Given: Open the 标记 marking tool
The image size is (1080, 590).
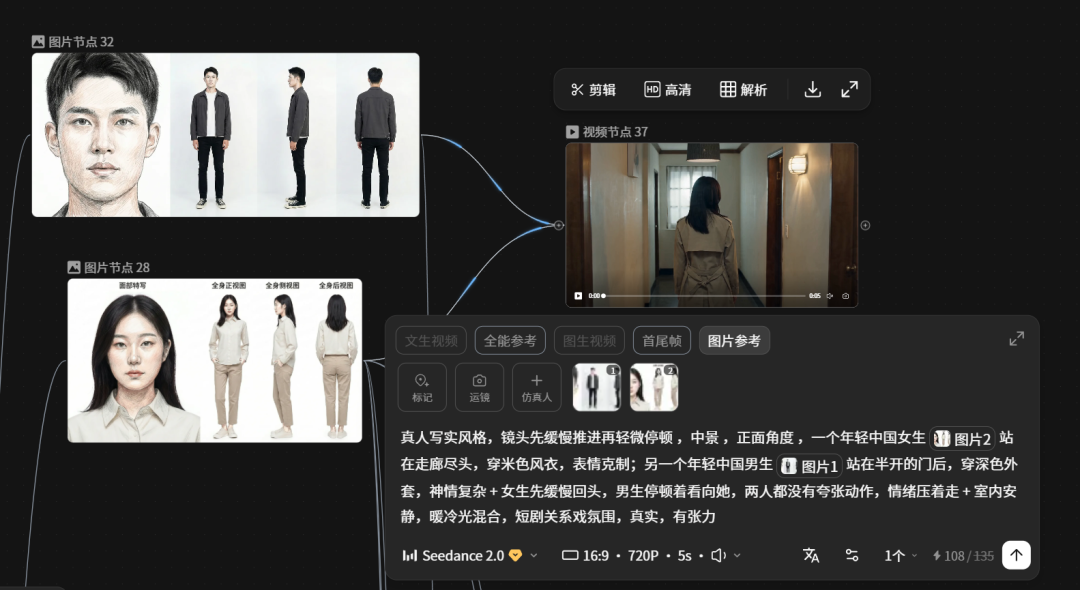Looking at the screenshot, I should tap(422, 387).
